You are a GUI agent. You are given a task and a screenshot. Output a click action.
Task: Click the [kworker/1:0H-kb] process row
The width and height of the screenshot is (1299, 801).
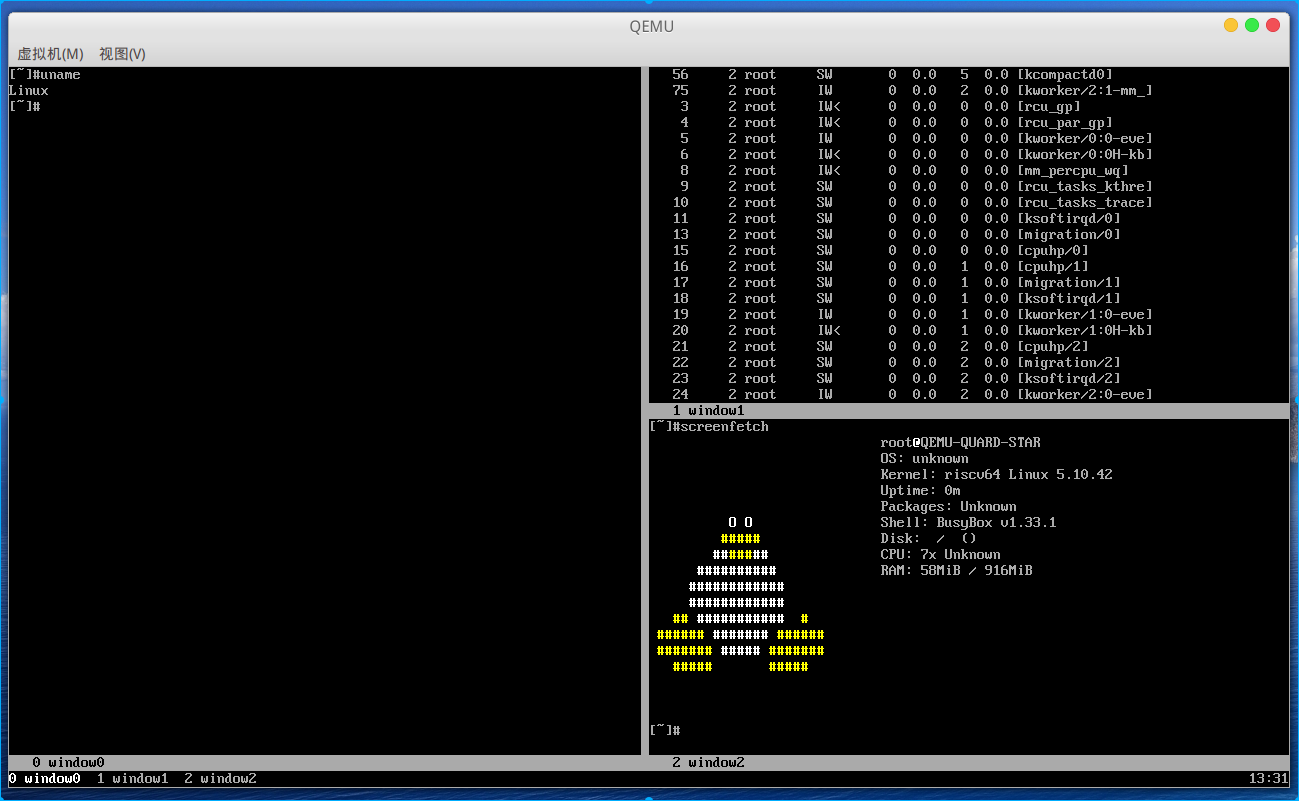pyautogui.click(x=912, y=331)
